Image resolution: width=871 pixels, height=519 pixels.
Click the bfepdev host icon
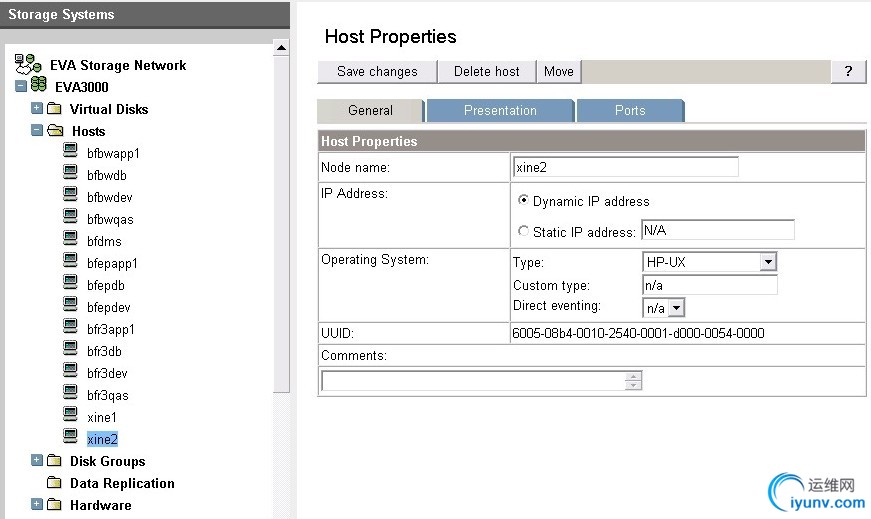(x=71, y=305)
